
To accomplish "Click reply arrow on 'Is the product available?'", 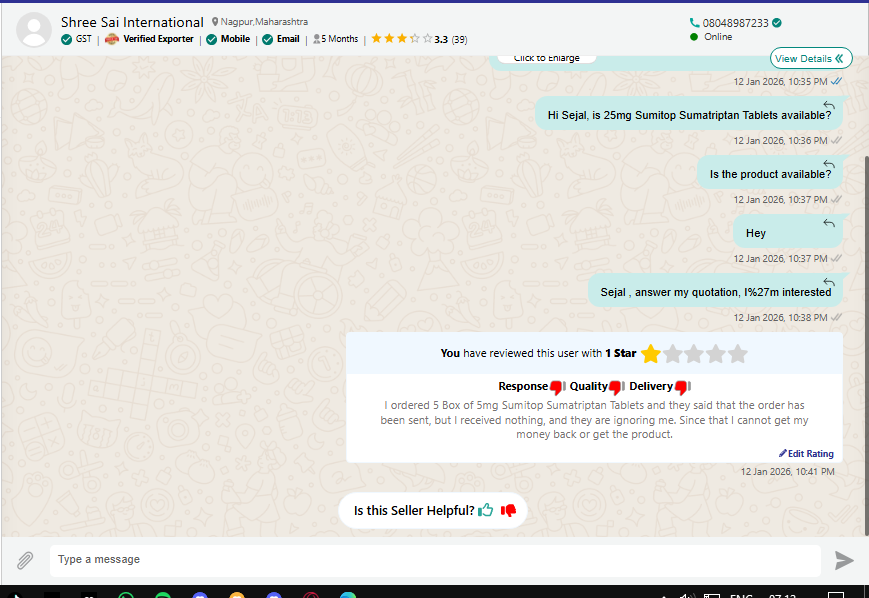I will (x=829, y=164).
